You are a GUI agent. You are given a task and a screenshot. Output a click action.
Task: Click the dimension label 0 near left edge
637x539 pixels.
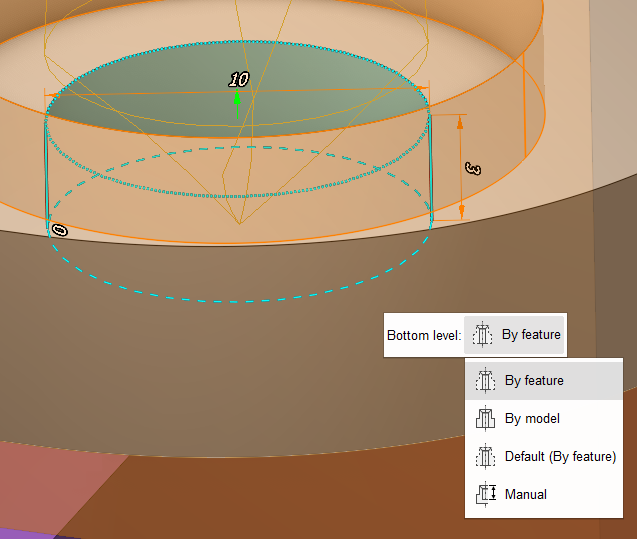[x=59, y=230]
